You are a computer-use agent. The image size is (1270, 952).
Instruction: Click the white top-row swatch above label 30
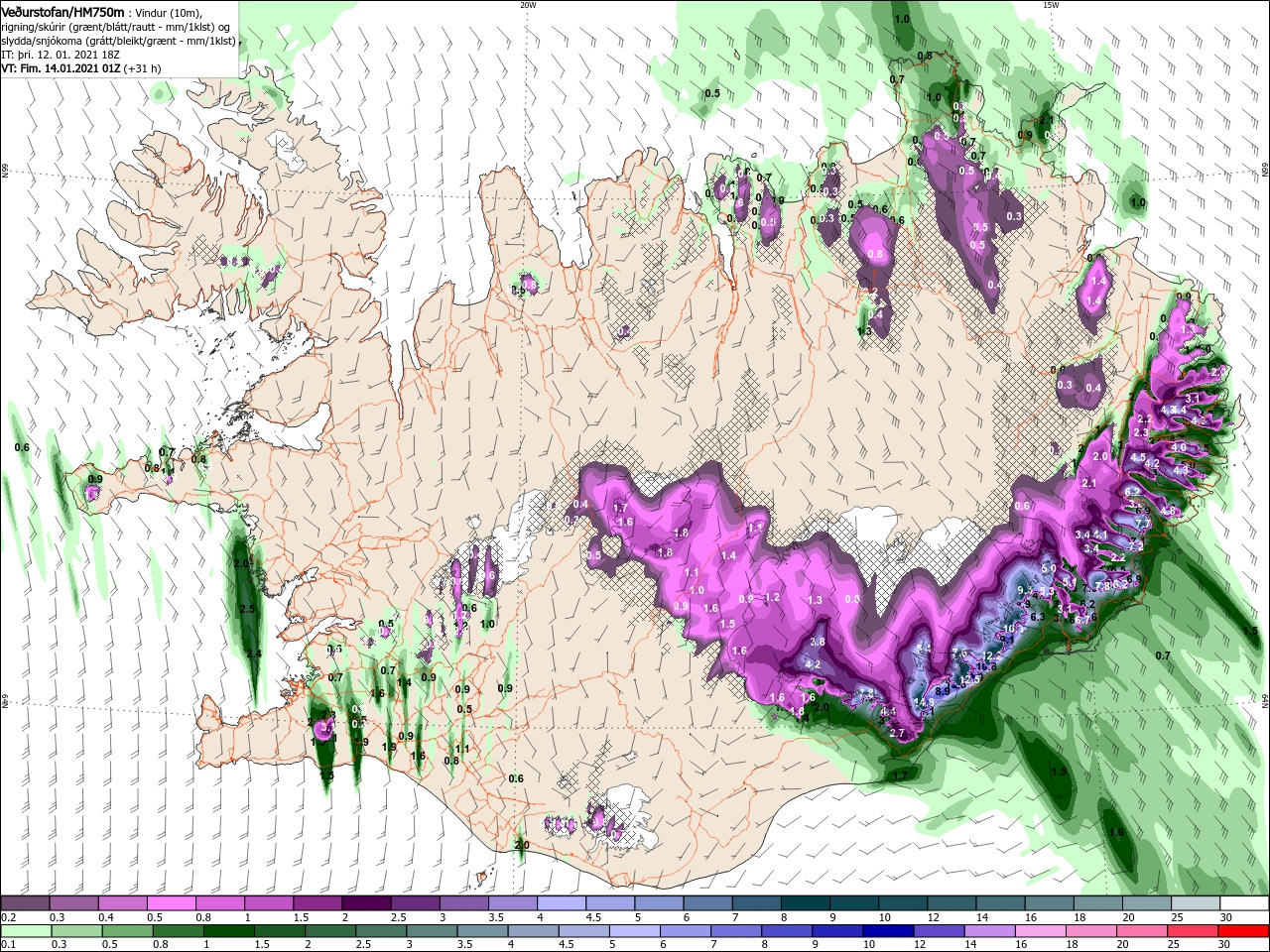tap(1244, 903)
